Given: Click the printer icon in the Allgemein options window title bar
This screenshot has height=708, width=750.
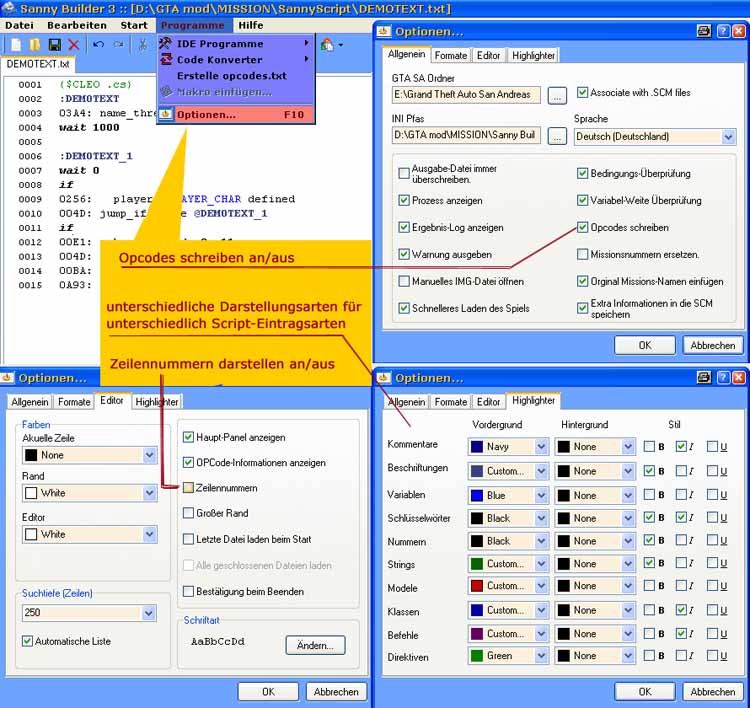Looking at the screenshot, I should click(x=704, y=31).
